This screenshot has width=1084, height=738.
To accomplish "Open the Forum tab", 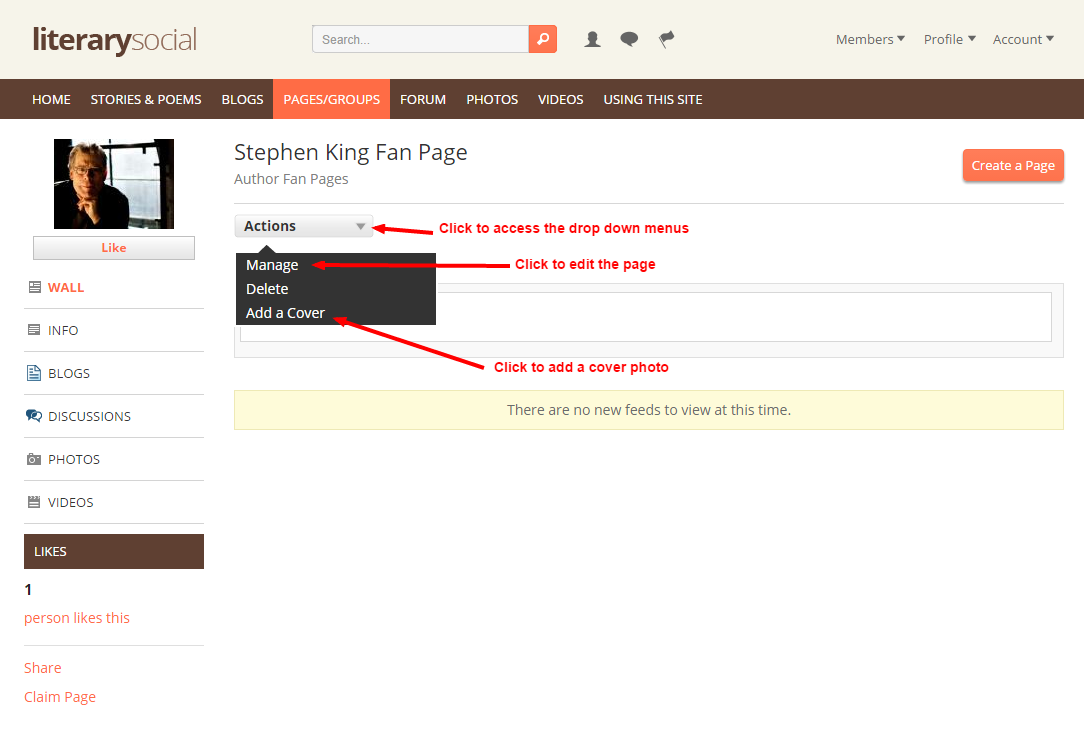I will click(x=423, y=100).
